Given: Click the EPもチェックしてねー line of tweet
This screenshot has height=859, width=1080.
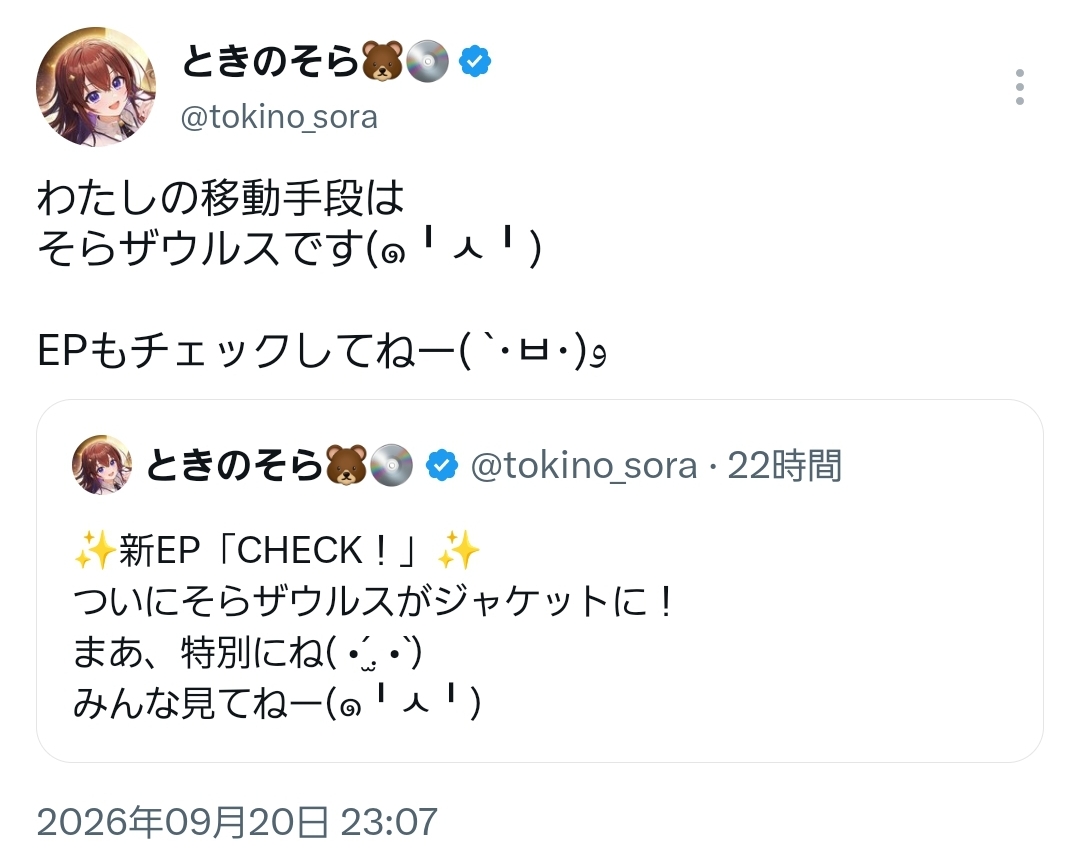Looking at the screenshot, I should click(322, 350).
